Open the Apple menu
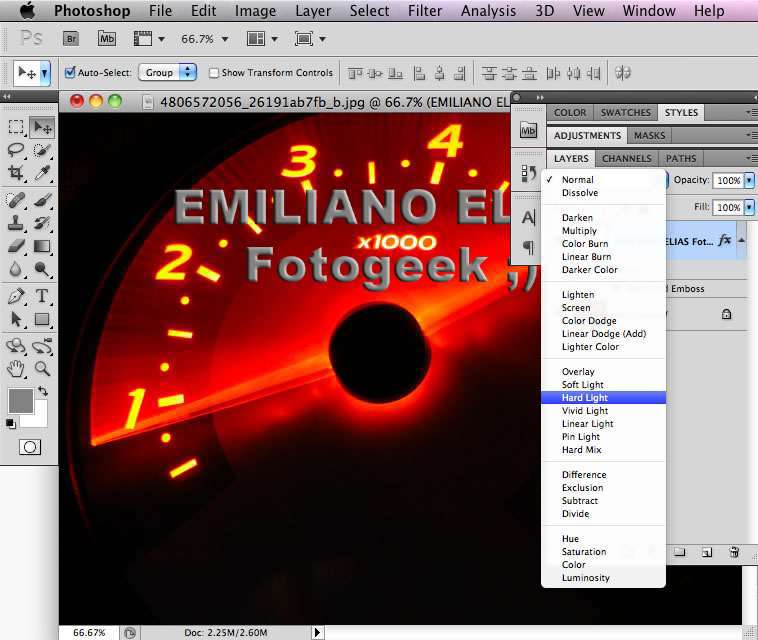Viewport: 758px width, 640px height. (x=28, y=11)
